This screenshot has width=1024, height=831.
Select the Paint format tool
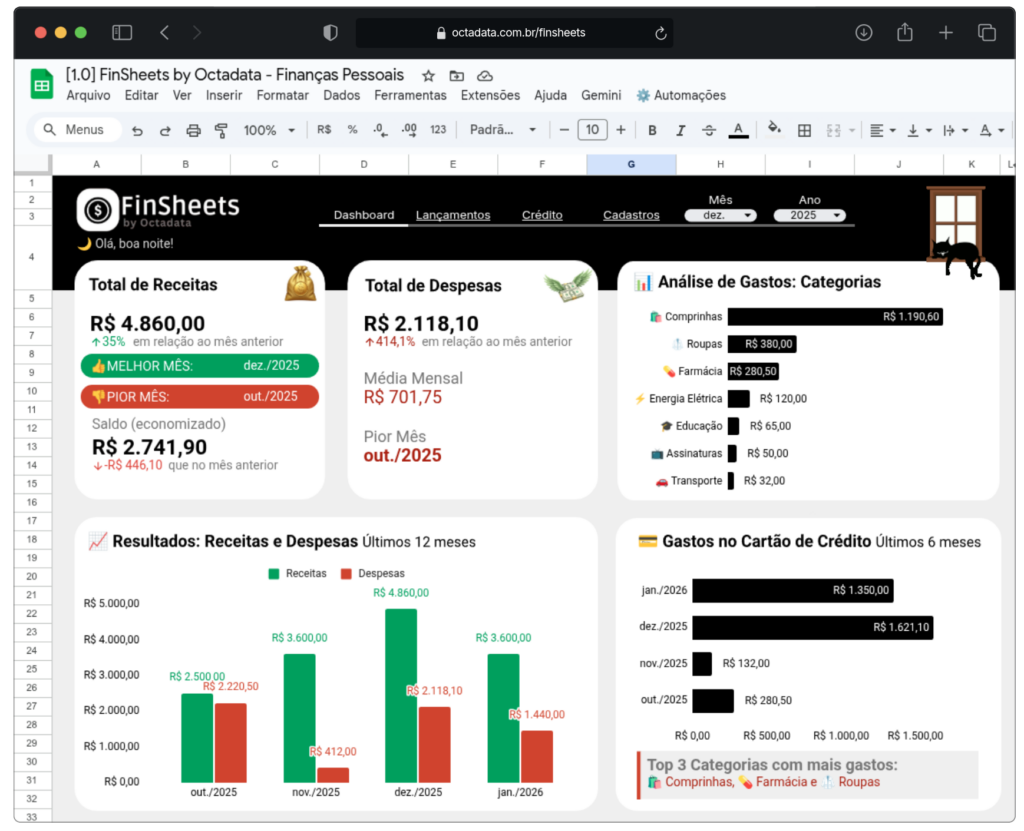tap(219, 130)
